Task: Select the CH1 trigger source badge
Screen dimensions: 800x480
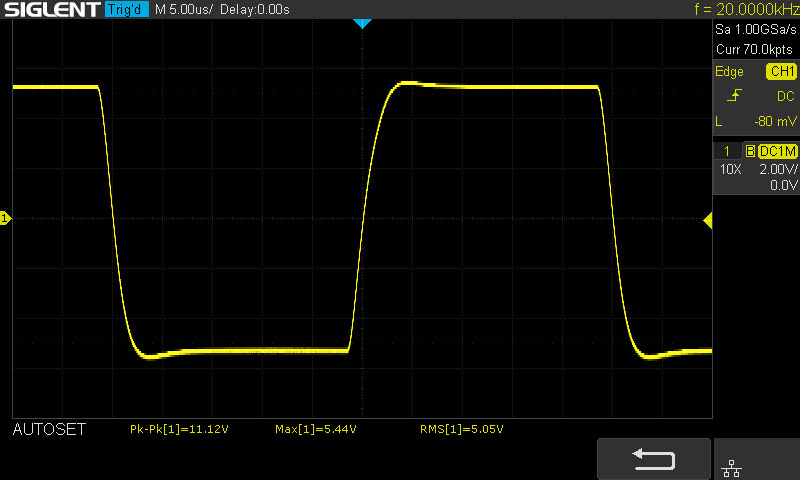Action: 781,71
